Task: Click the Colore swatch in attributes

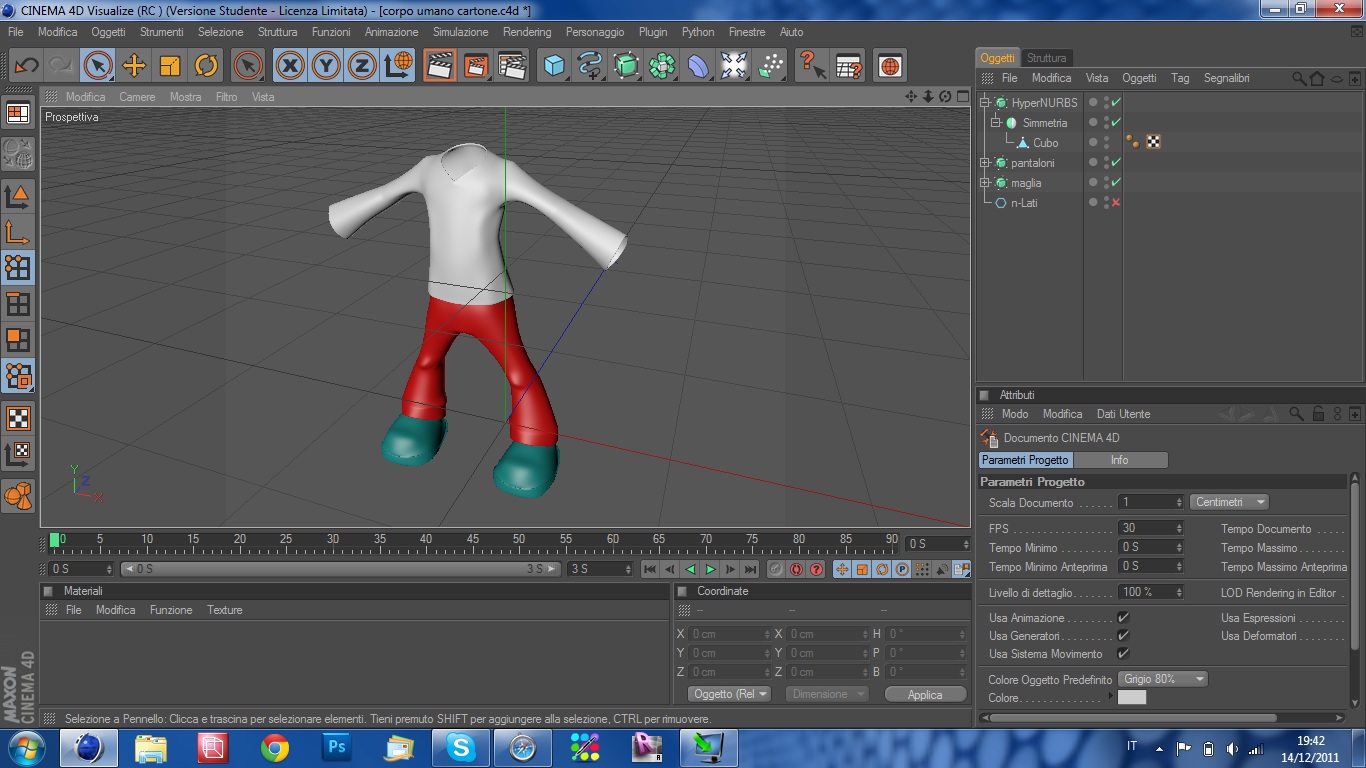Action: [x=1131, y=698]
